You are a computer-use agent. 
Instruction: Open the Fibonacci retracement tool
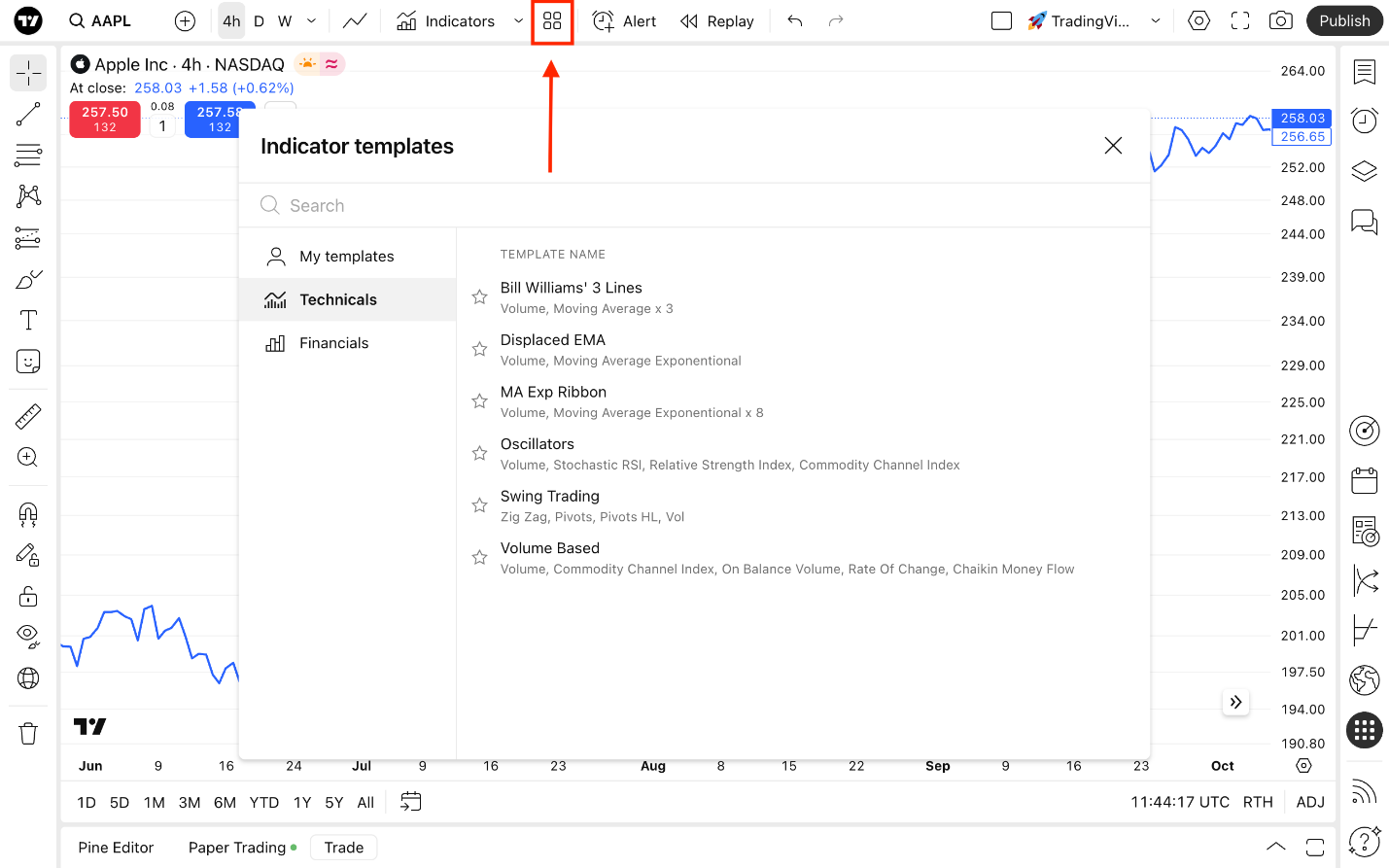click(x=28, y=155)
